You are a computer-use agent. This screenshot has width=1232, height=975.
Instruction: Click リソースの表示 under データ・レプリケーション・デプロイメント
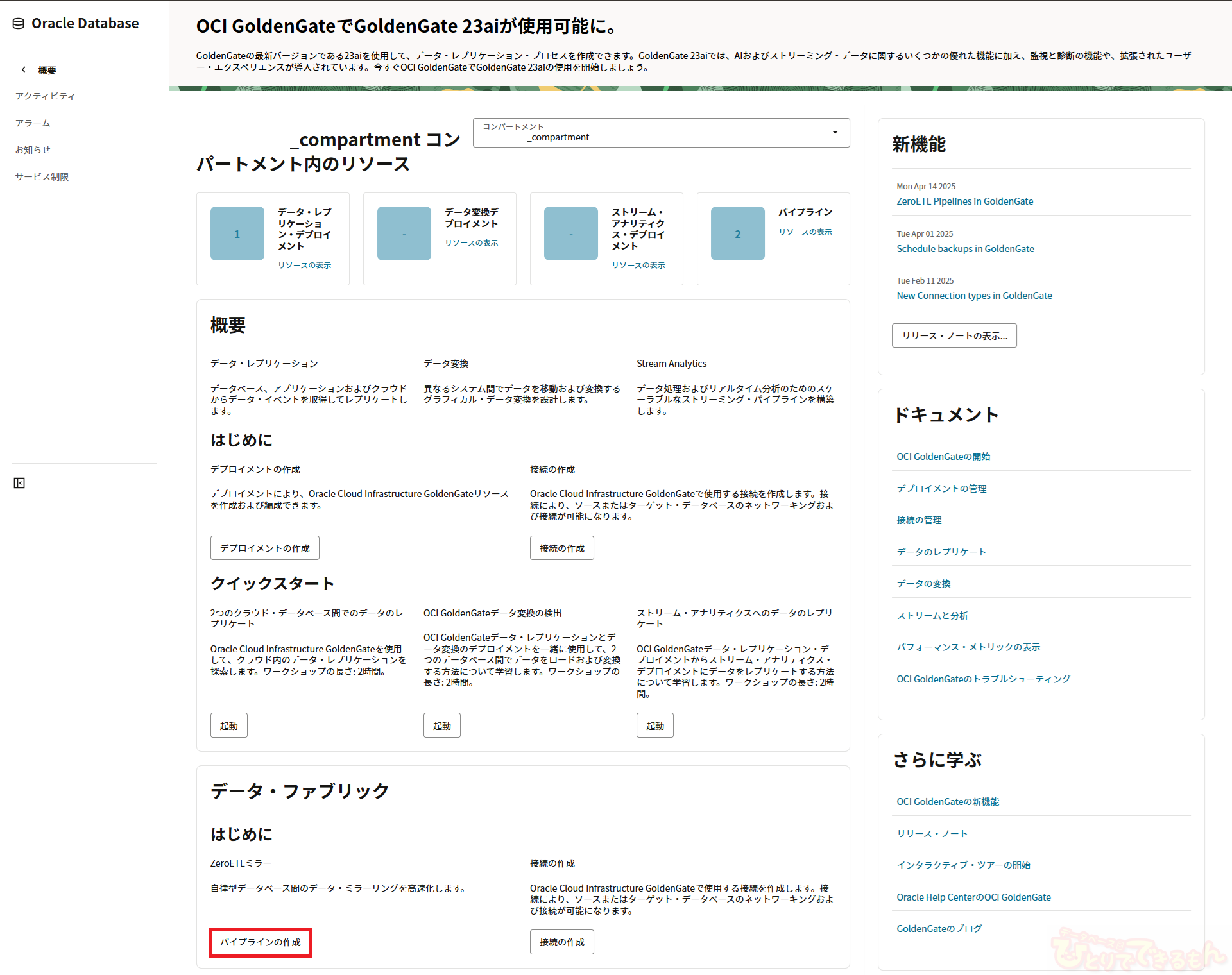click(305, 266)
